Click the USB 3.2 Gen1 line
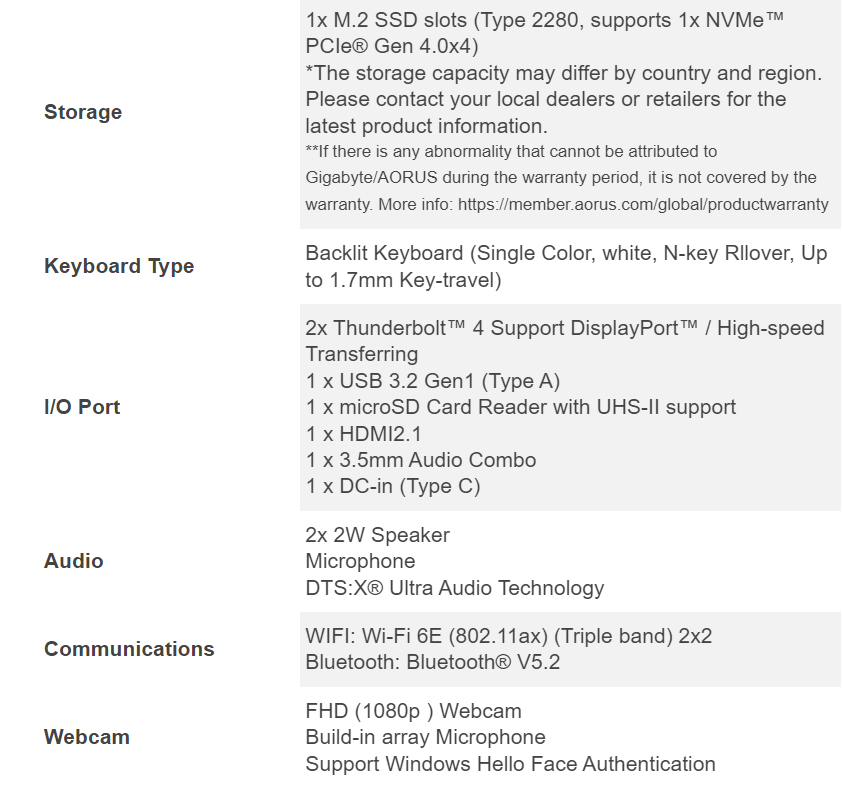 (x=433, y=381)
